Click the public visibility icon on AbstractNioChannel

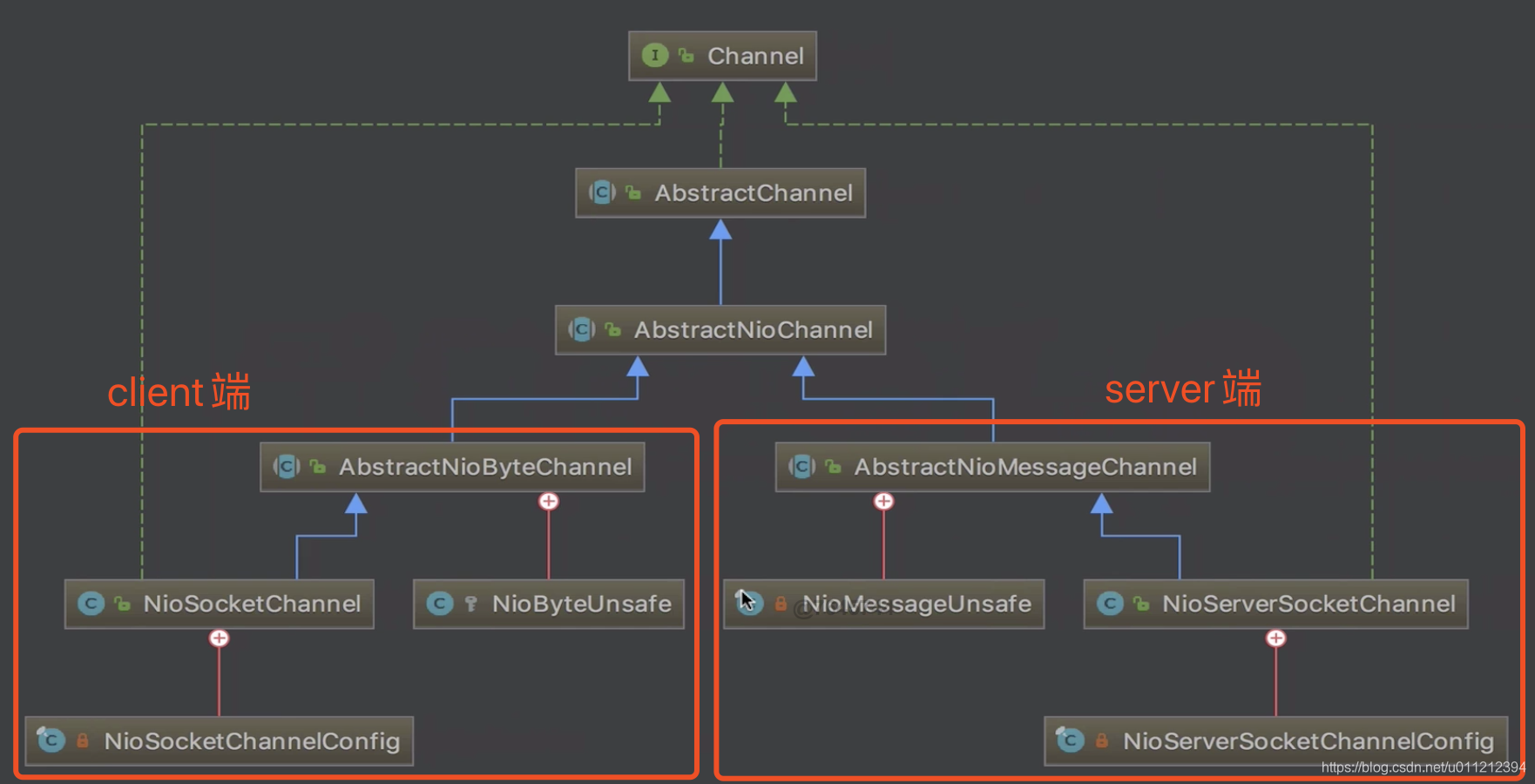tap(613, 329)
